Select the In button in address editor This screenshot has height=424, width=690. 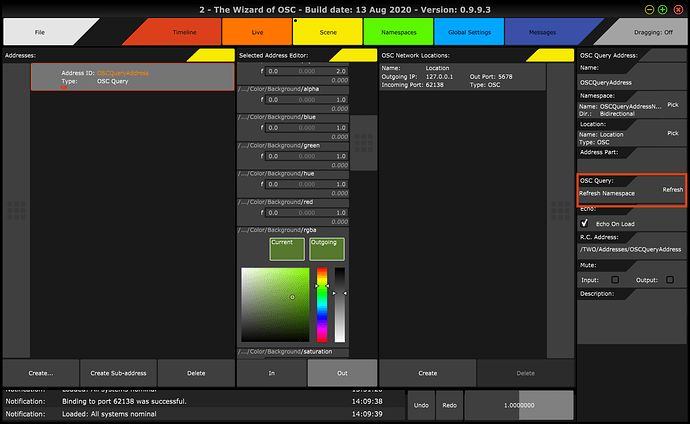tap(272, 373)
